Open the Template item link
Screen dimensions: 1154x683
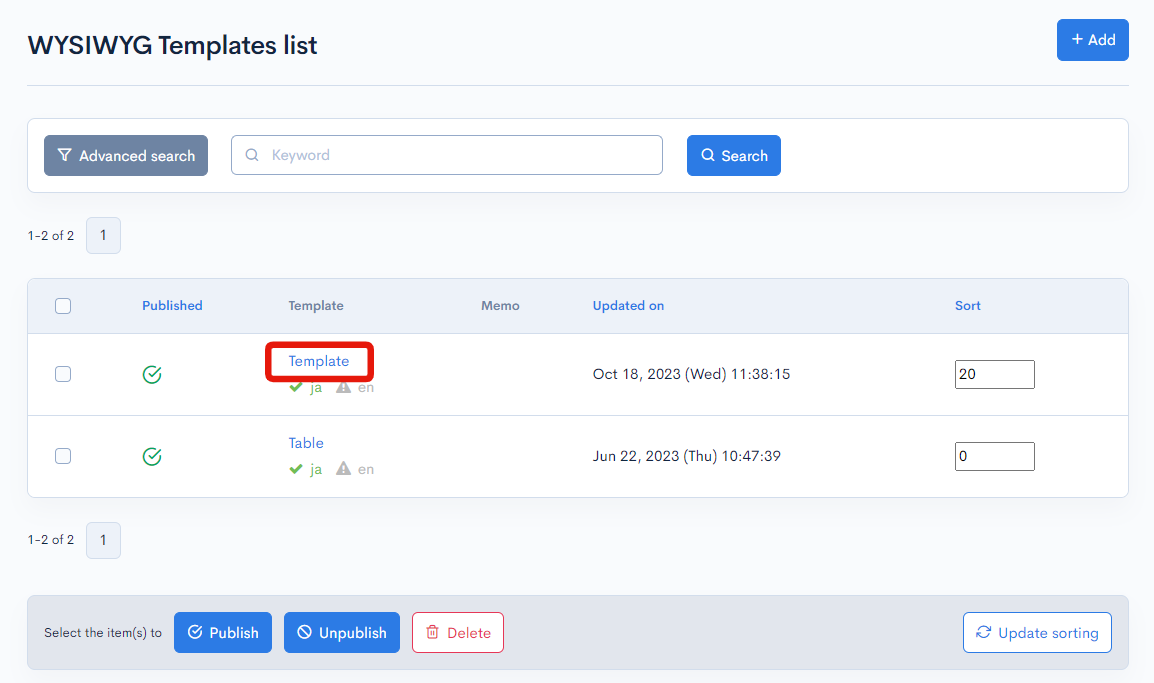[319, 361]
